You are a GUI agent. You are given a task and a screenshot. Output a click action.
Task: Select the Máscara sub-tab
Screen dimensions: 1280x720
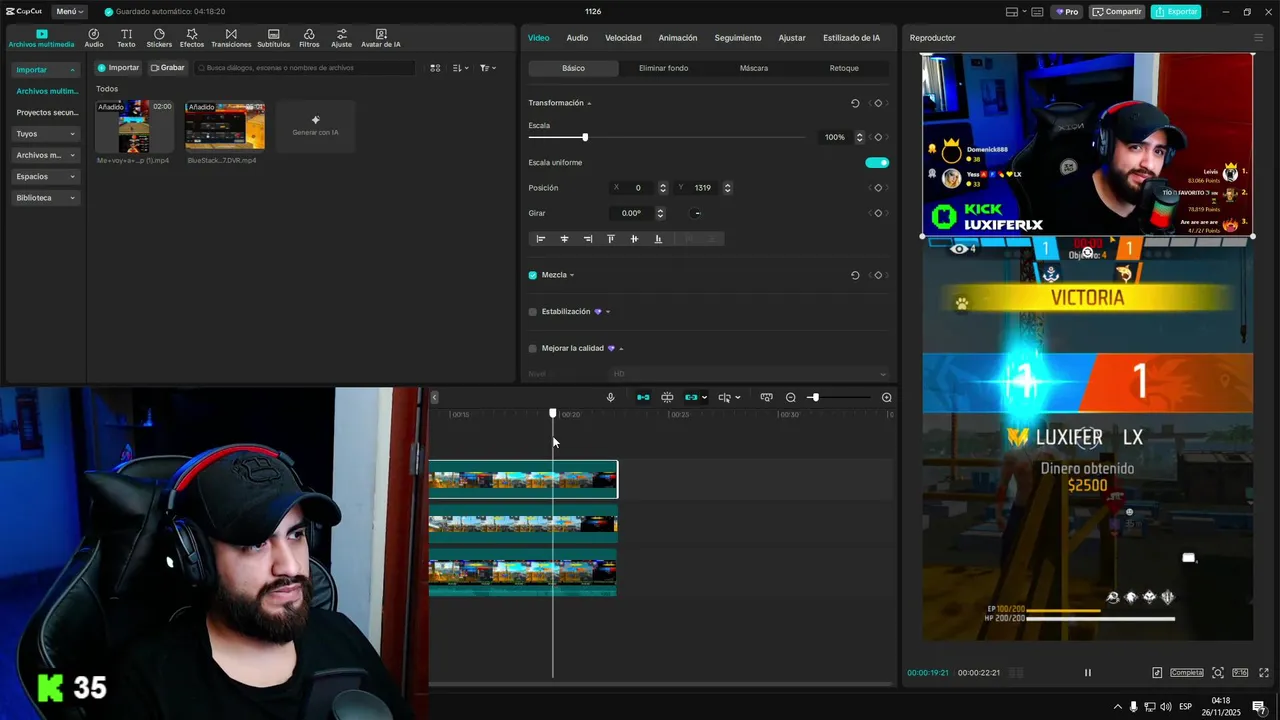coord(754,68)
